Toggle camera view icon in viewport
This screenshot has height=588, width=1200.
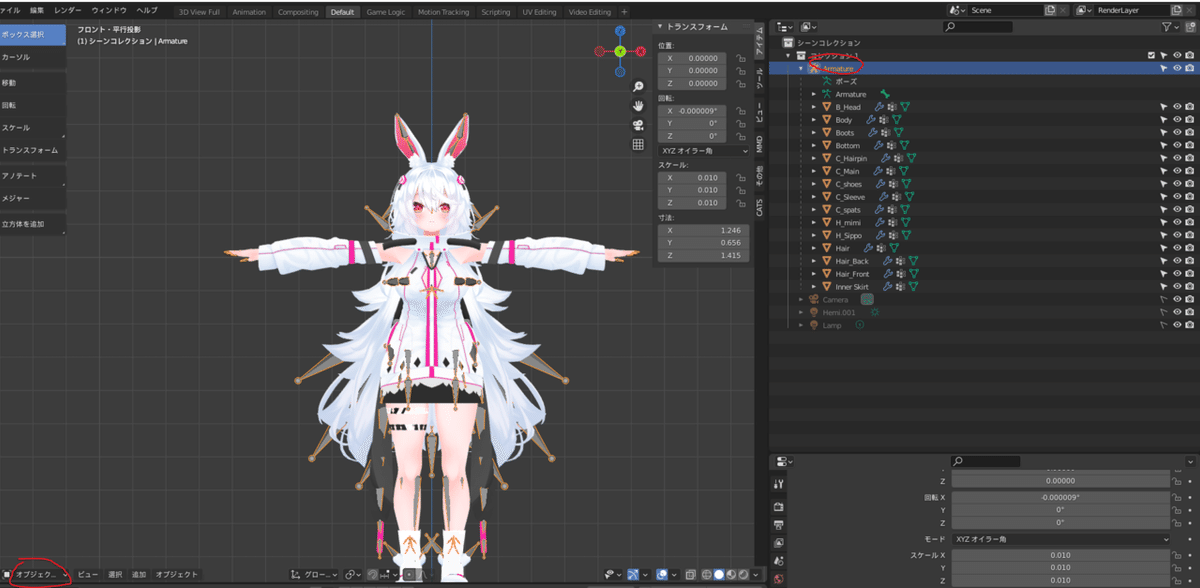point(638,125)
